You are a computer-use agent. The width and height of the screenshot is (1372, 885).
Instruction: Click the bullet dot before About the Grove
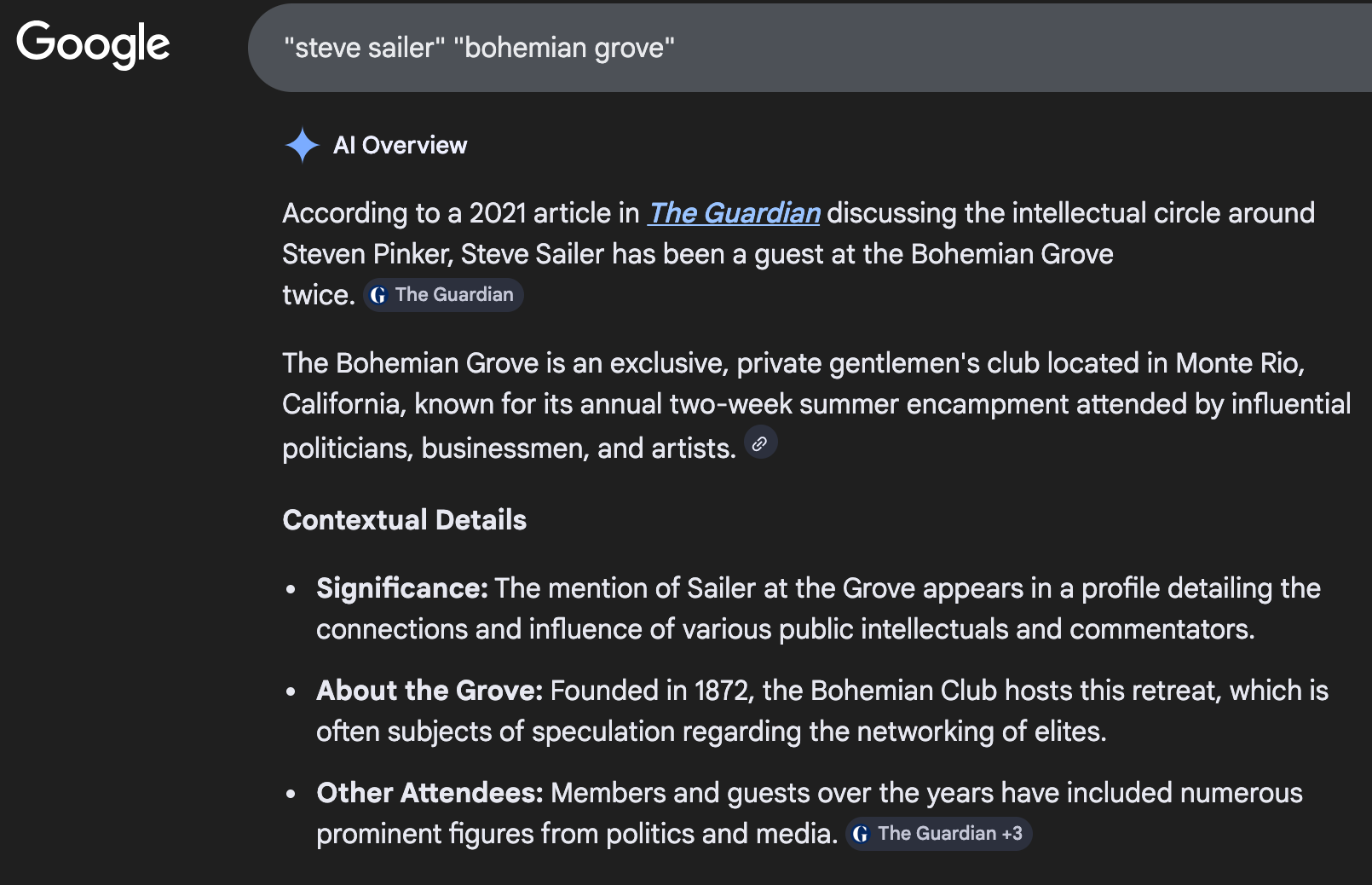[x=291, y=691]
